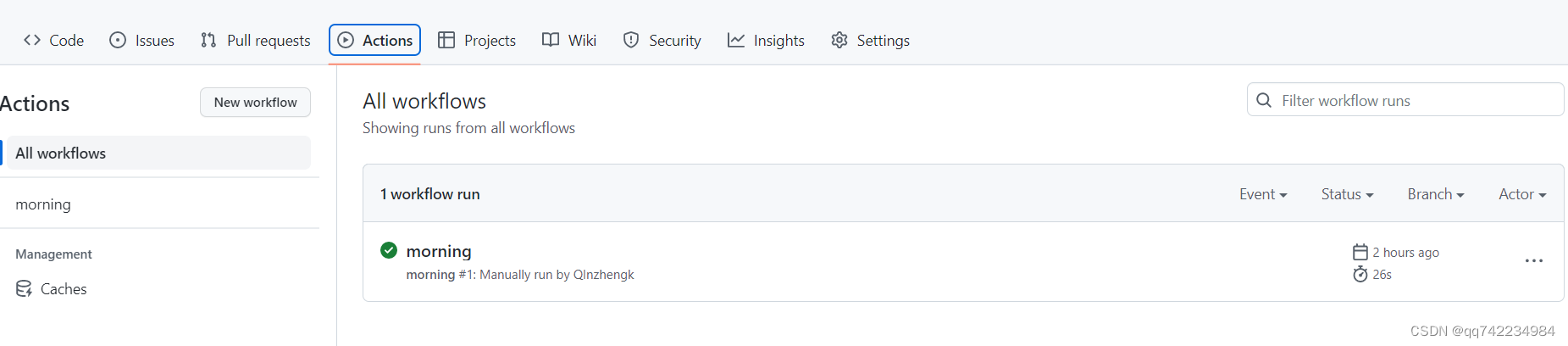Click the search magnifier icon
This screenshot has height=346, width=1568.
click(x=1264, y=100)
